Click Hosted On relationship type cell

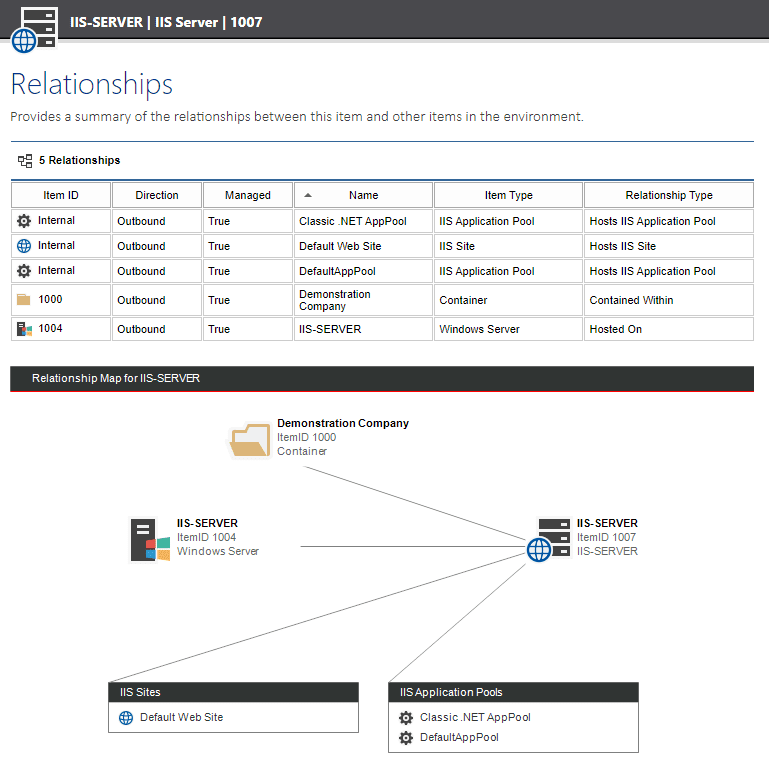point(669,329)
